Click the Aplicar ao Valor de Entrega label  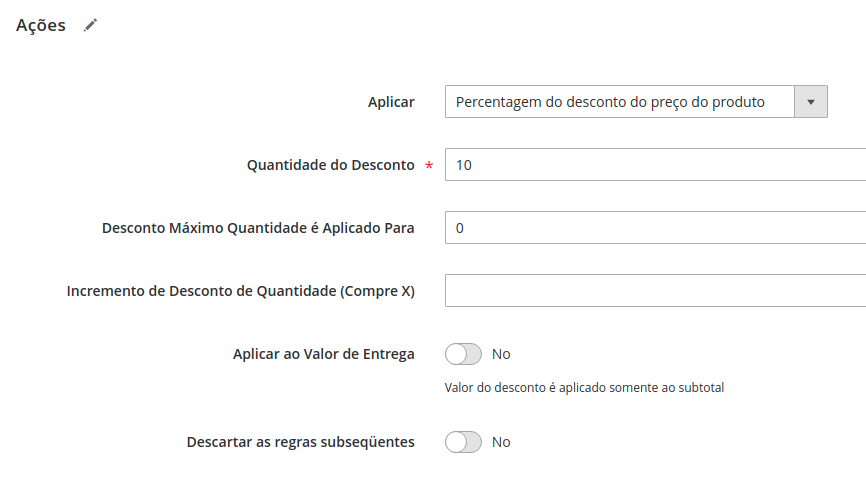point(324,354)
